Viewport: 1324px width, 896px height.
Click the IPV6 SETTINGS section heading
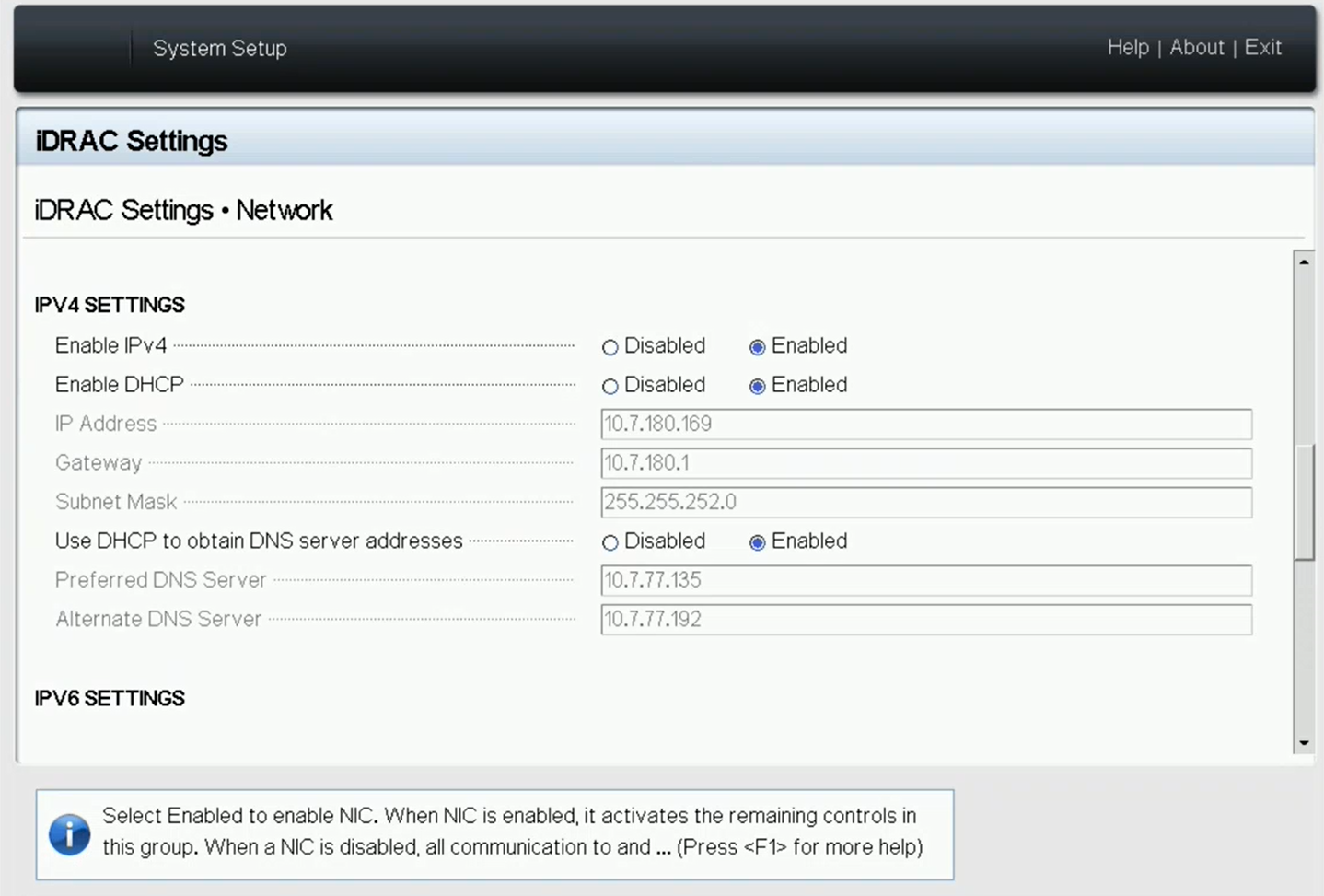pos(110,699)
